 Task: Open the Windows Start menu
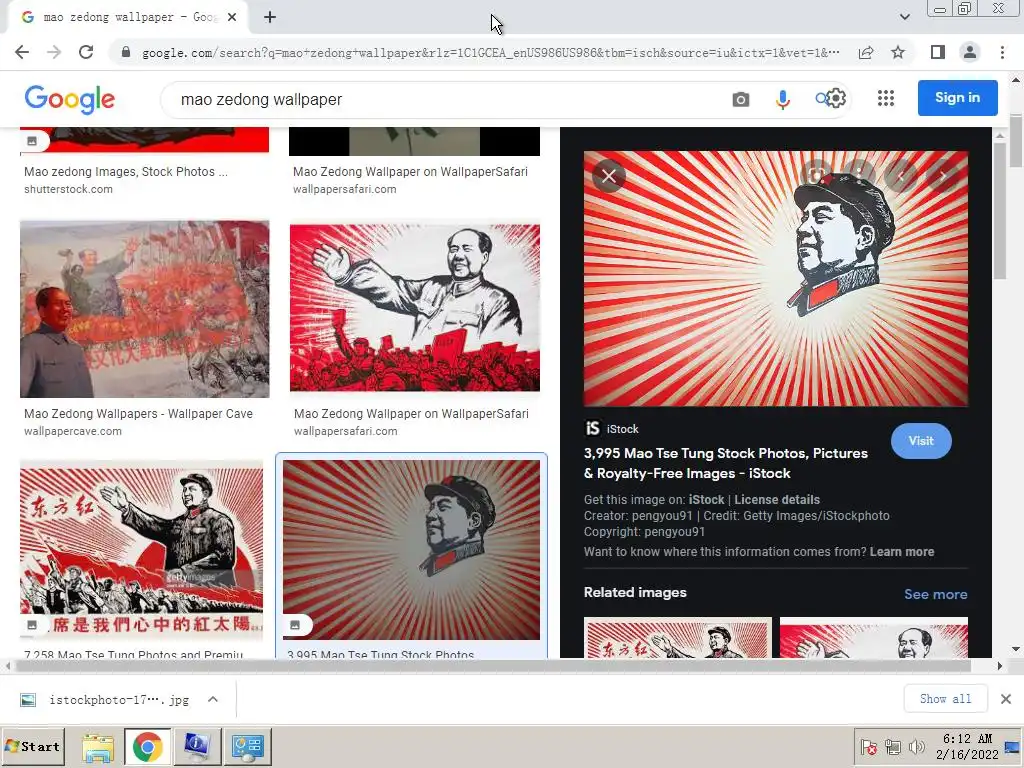(x=33, y=746)
